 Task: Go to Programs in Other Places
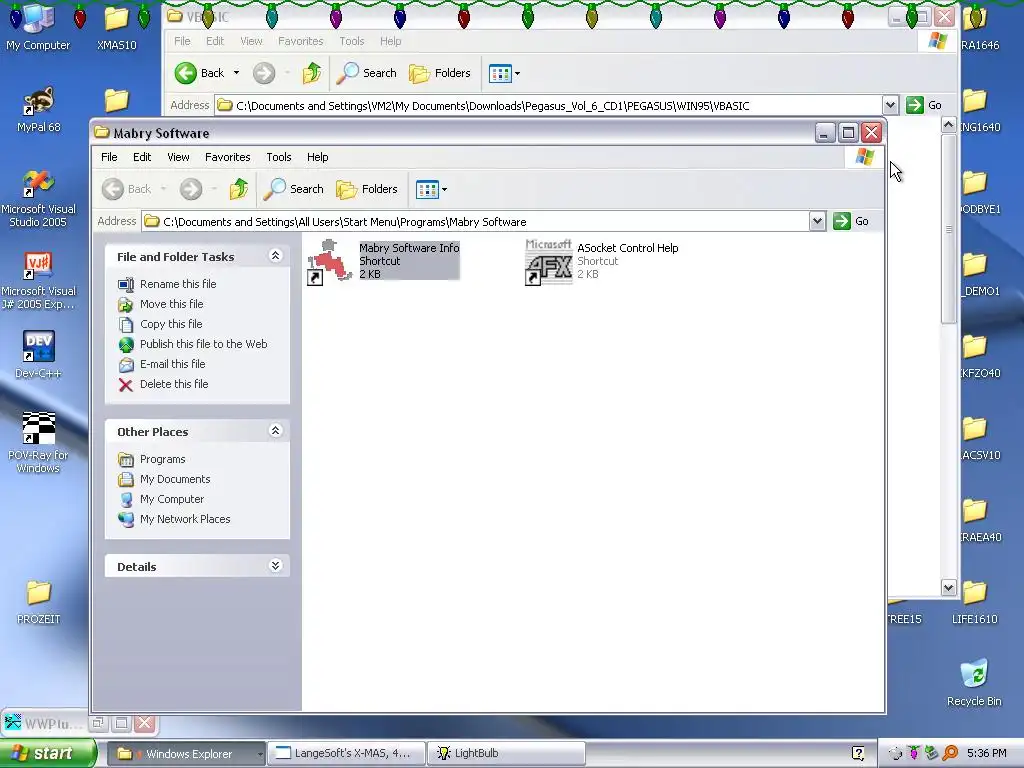tap(163, 459)
